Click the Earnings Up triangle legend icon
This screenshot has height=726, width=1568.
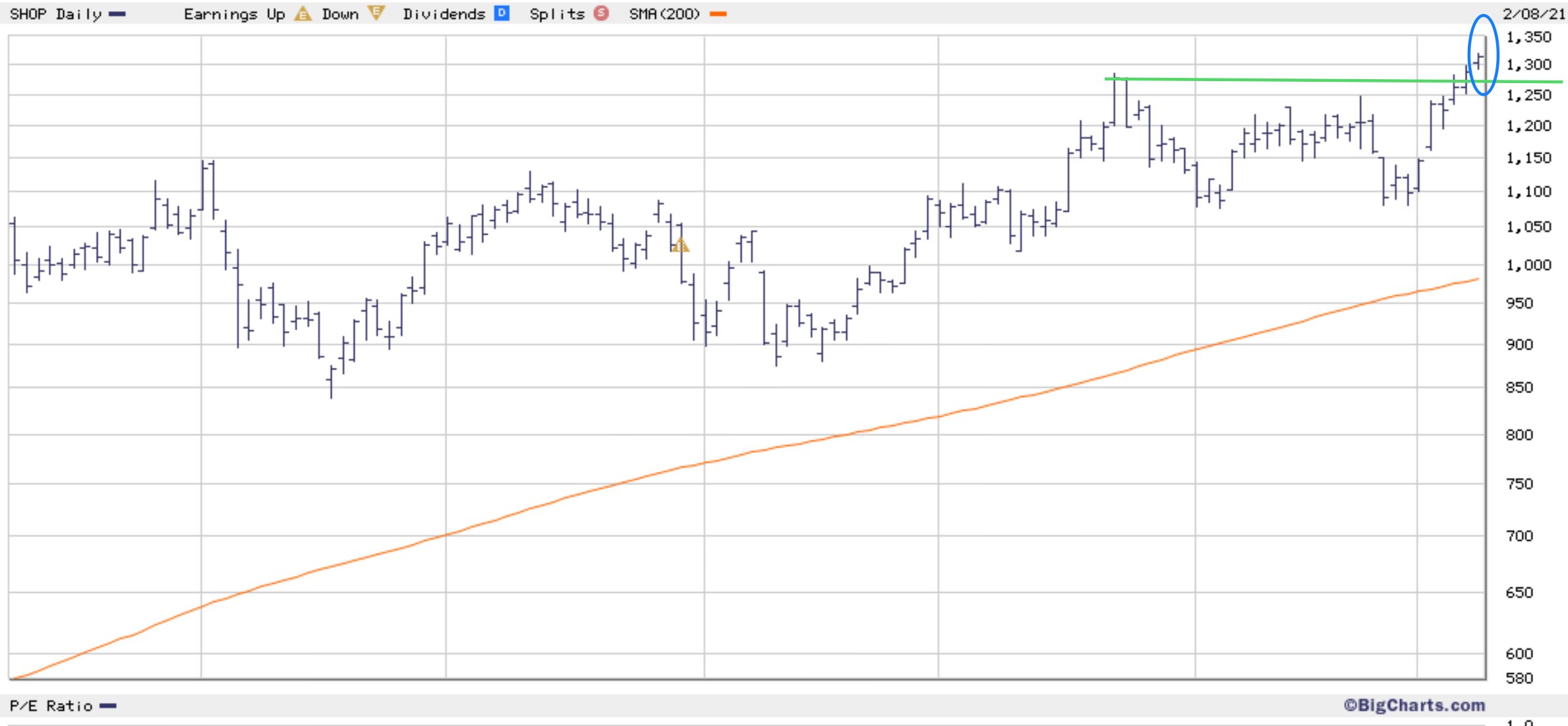click(x=303, y=13)
